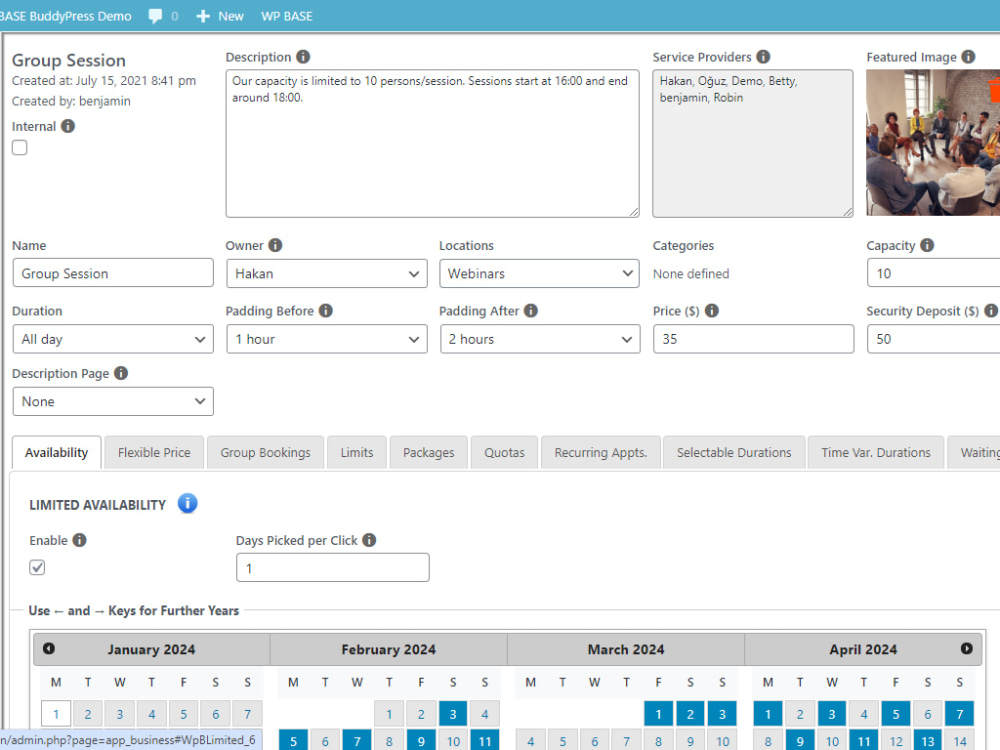Open the Price ($) info icon
Image resolution: width=1000 pixels, height=750 pixels.
[x=712, y=311]
